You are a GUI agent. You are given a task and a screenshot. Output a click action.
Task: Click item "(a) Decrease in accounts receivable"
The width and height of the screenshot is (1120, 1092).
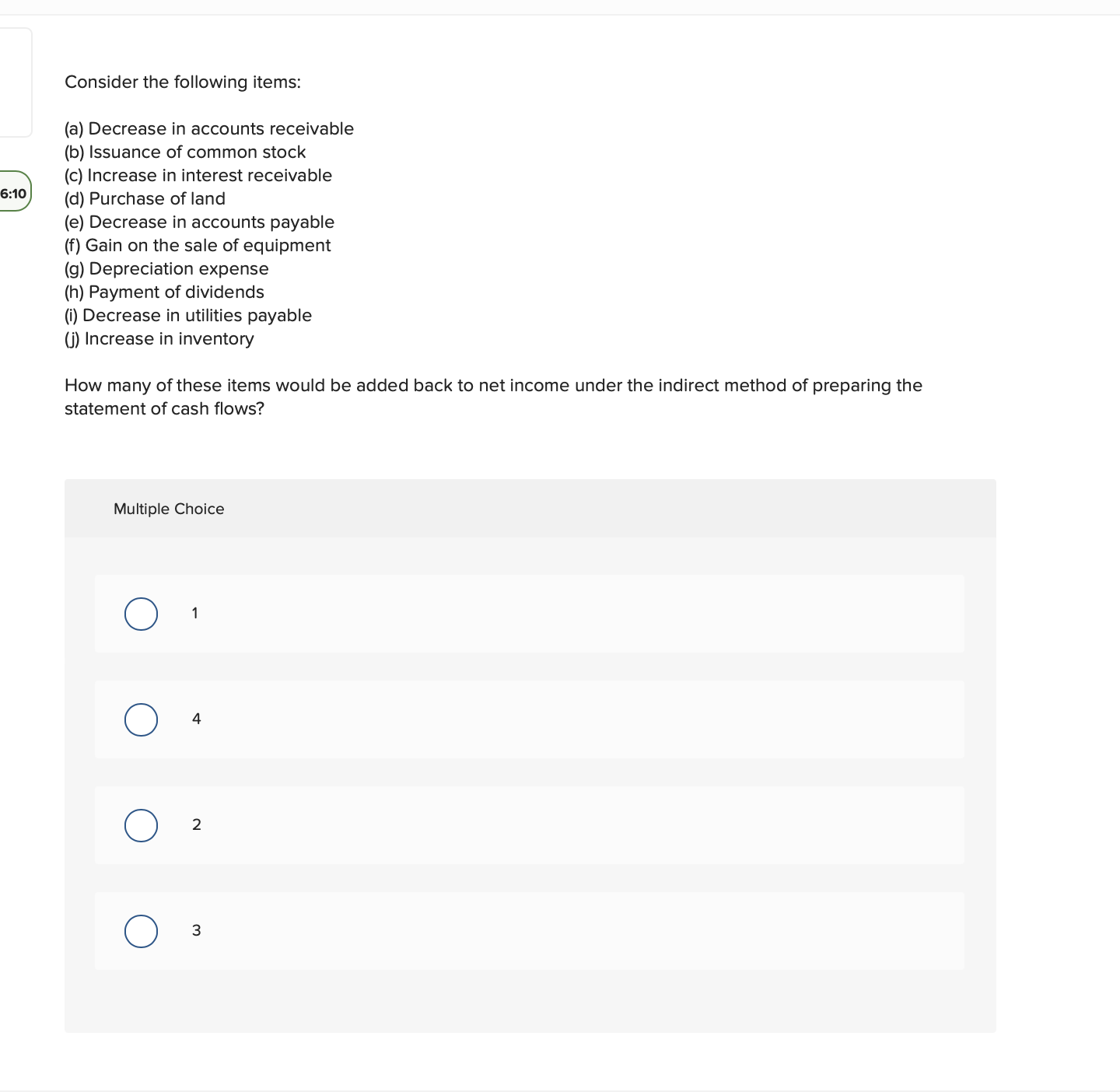(209, 128)
